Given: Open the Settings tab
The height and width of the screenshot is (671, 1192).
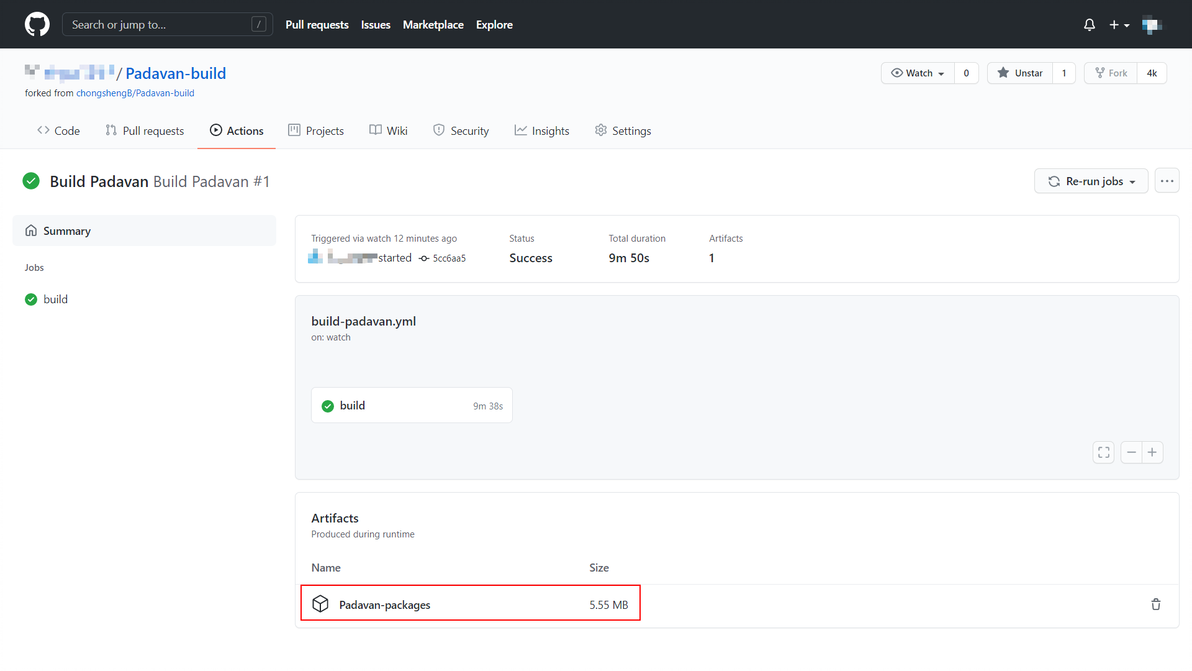Looking at the screenshot, I should [622, 131].
